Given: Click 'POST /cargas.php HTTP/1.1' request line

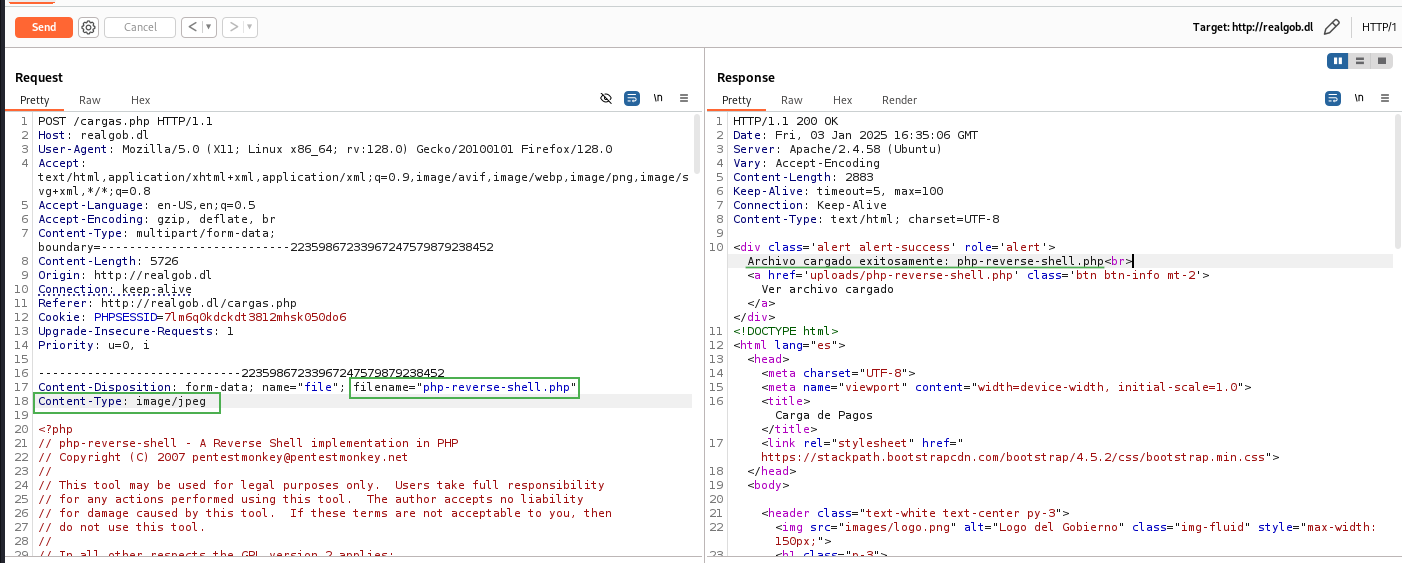Looking at the screenshot, I should click(x=125, y=121).
